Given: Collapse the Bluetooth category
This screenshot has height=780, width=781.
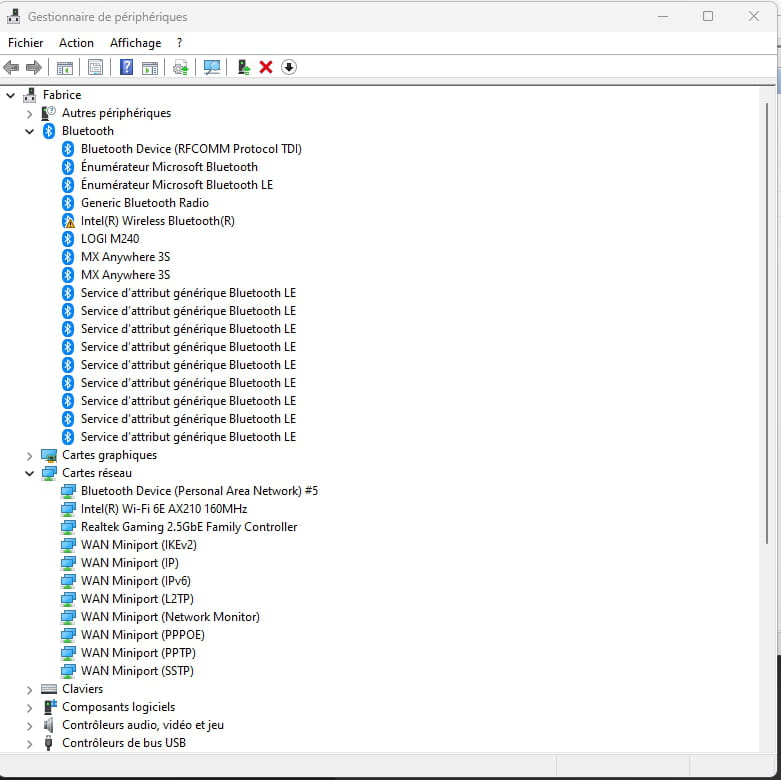Looking at the screenshot, I should point(29,131).
